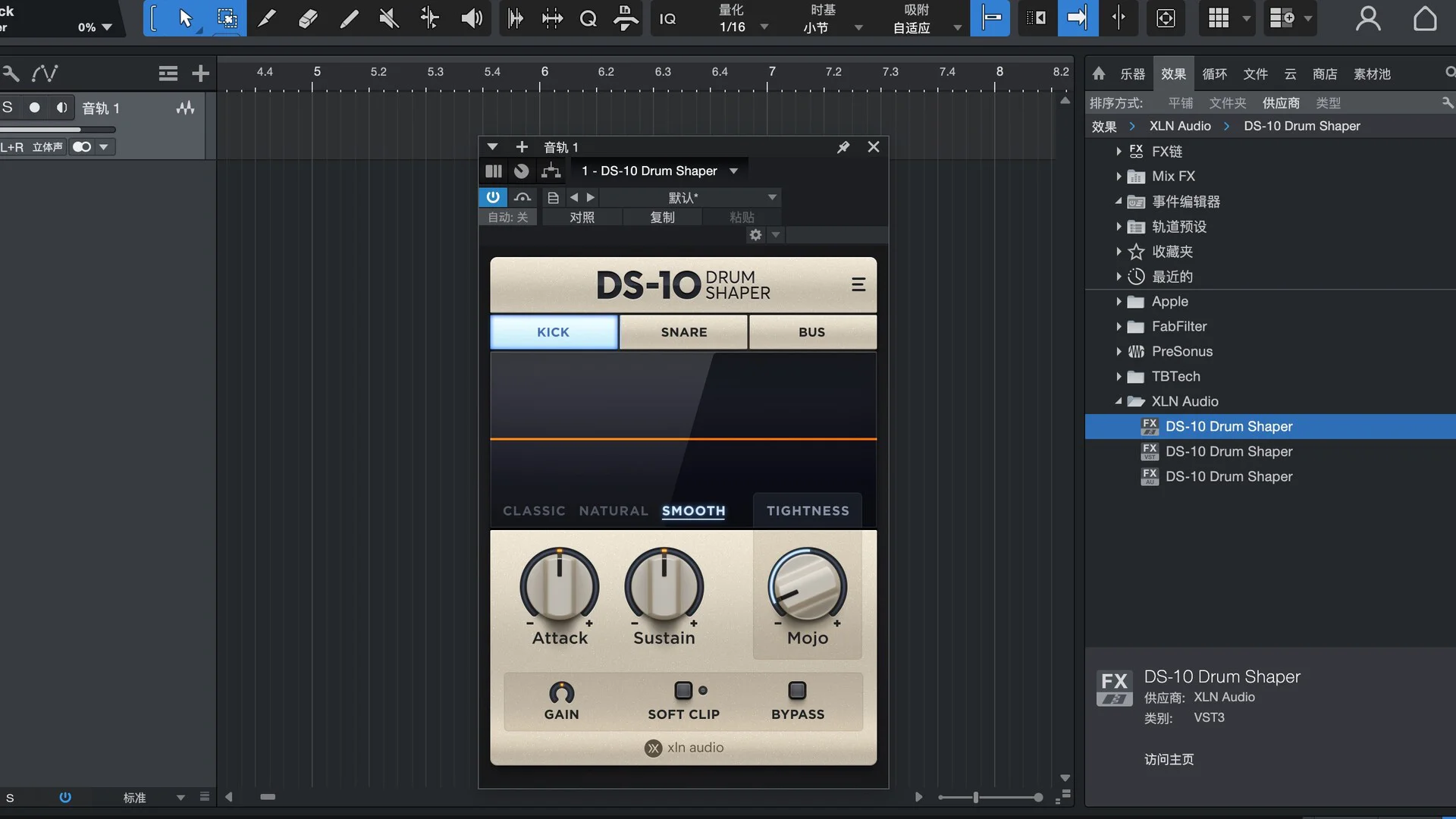Select the Arrow tool in toolbar
Screen dimensions: 1456x819
pos(185,17)
